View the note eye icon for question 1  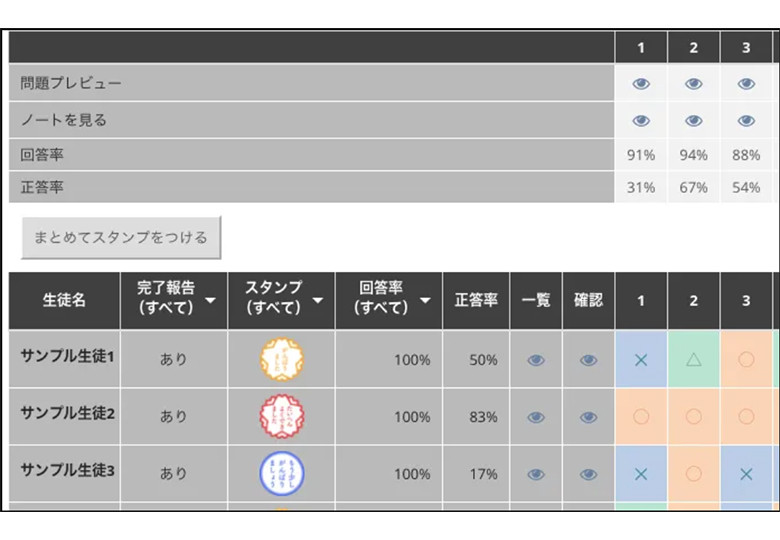coord(641,121)
